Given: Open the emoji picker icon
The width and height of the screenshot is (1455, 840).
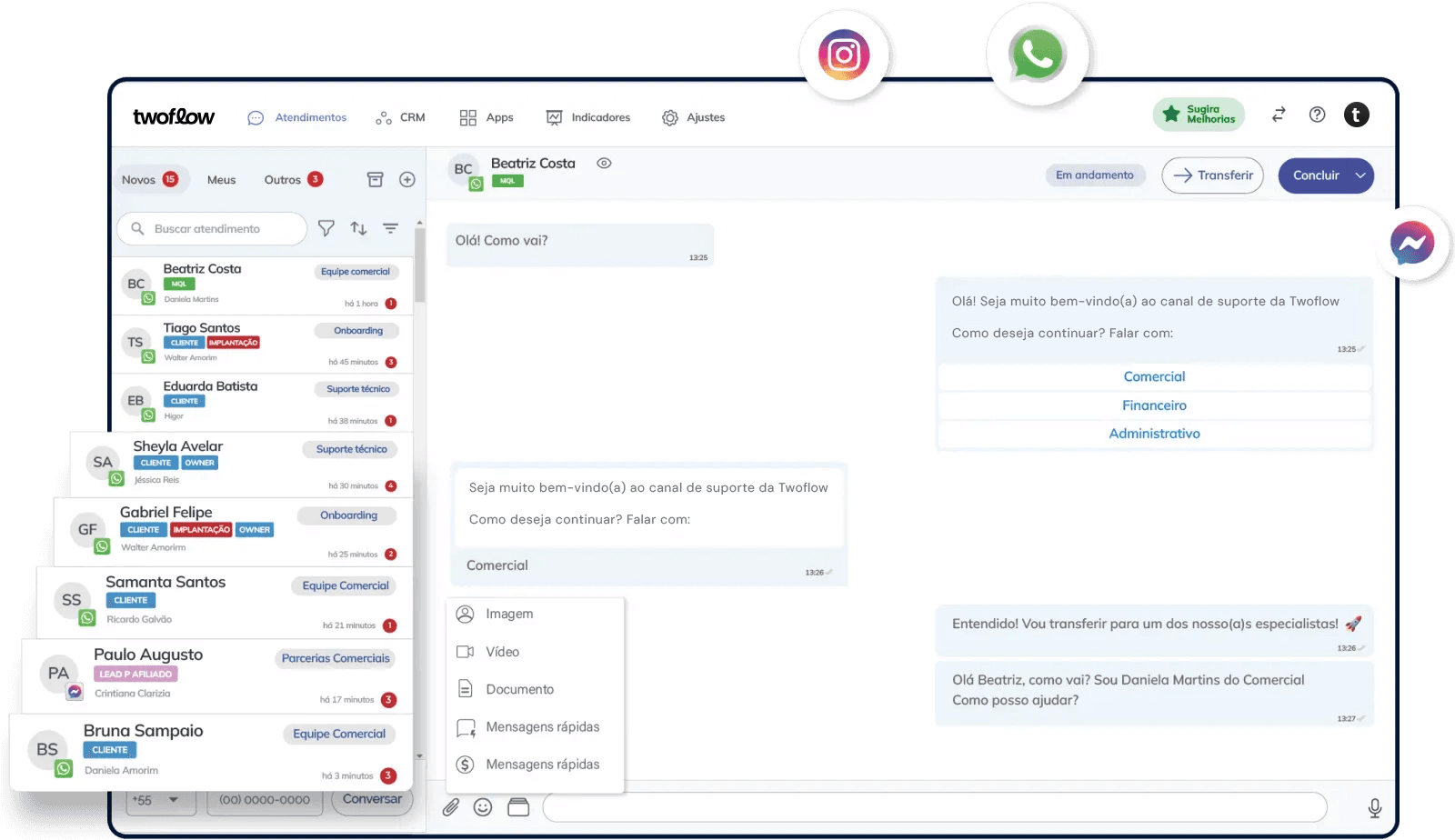Looking at the screenshot, I should tap(483, 807).
